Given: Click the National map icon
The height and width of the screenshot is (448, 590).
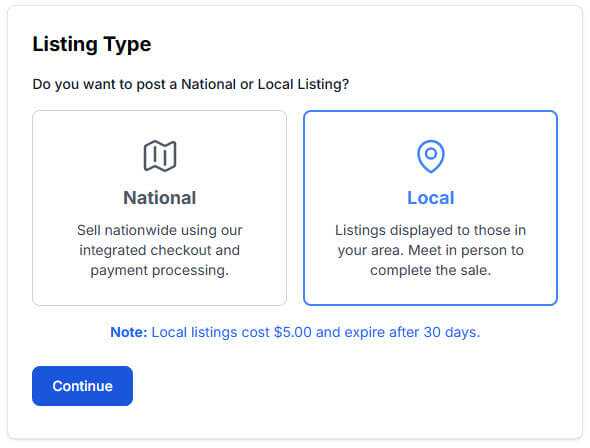Looking at the screenshot, I should (160, 156).
